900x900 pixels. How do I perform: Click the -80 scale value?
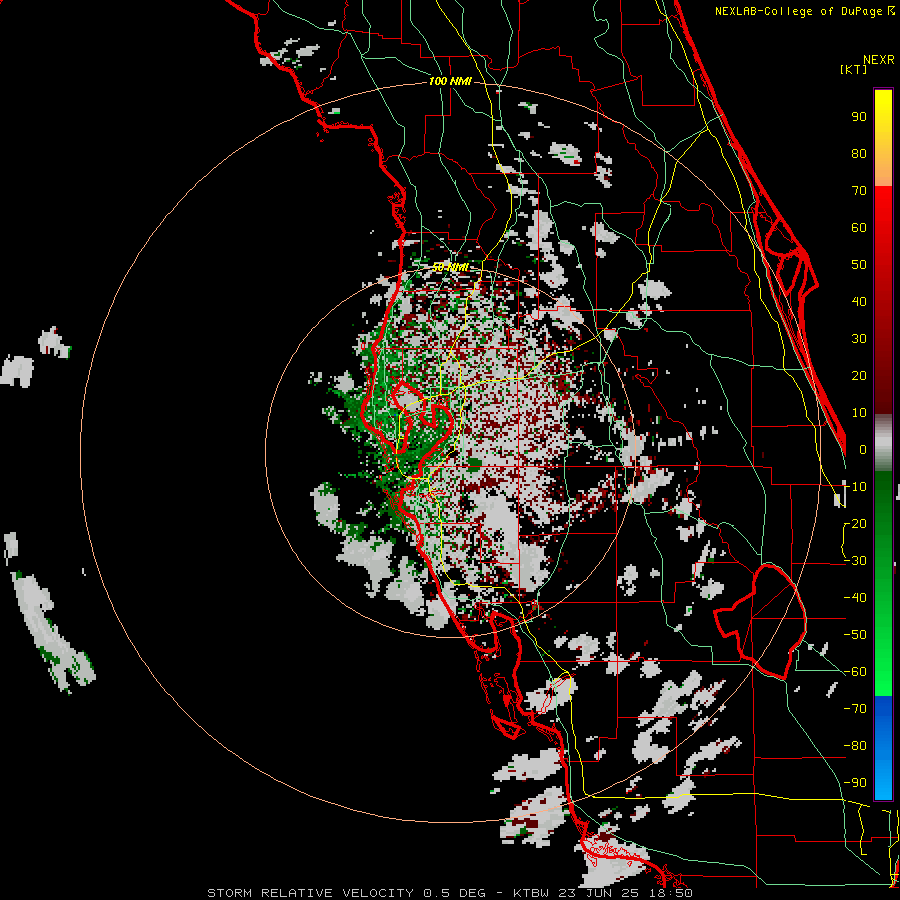[x=855, y=746]
